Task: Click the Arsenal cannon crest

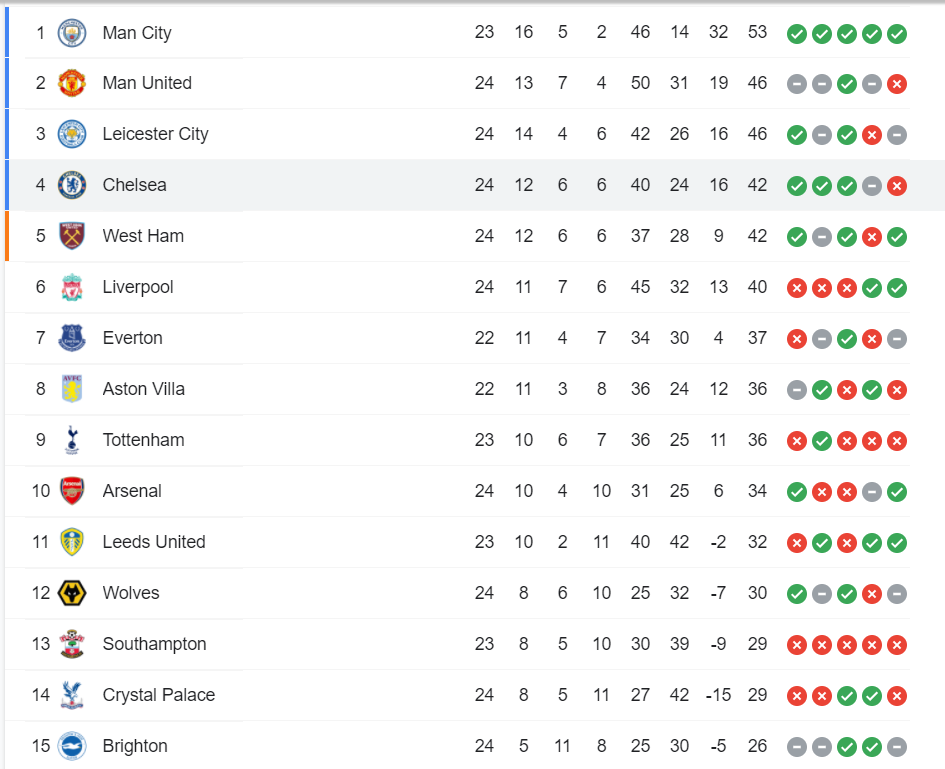Action: tap(72, 491)
